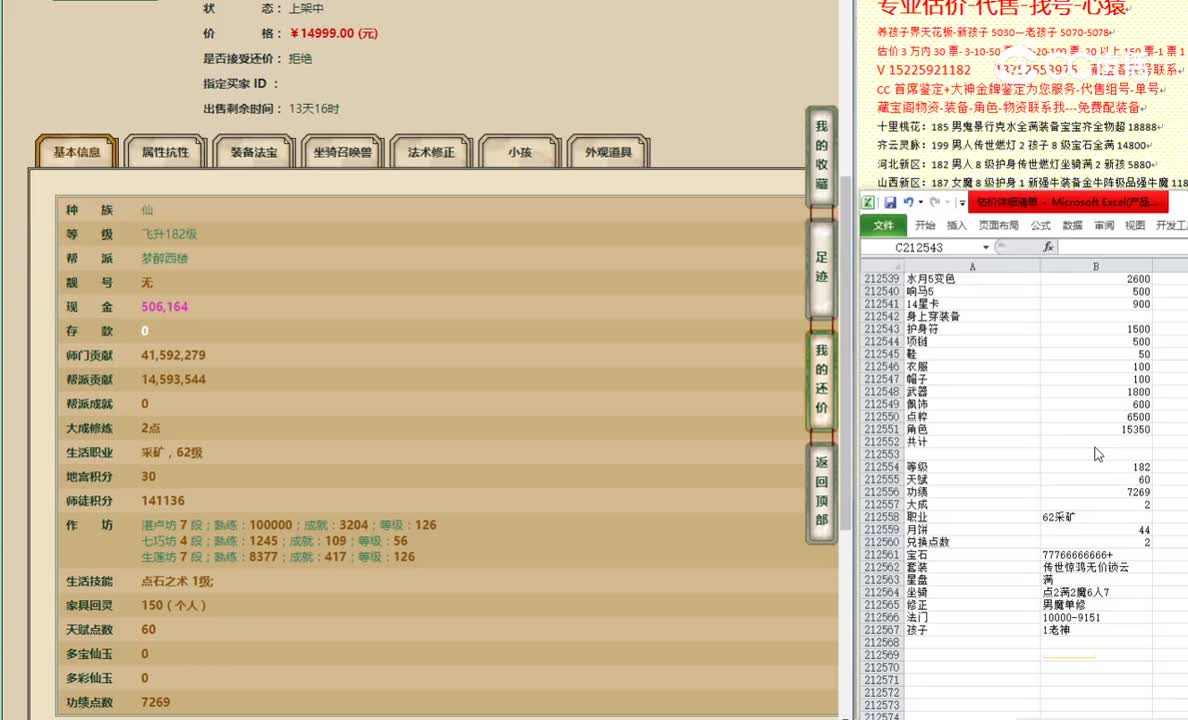This screenshot has width=1188, height=720.
Task: Open the 小孩 tab
Action: point(520,152)
